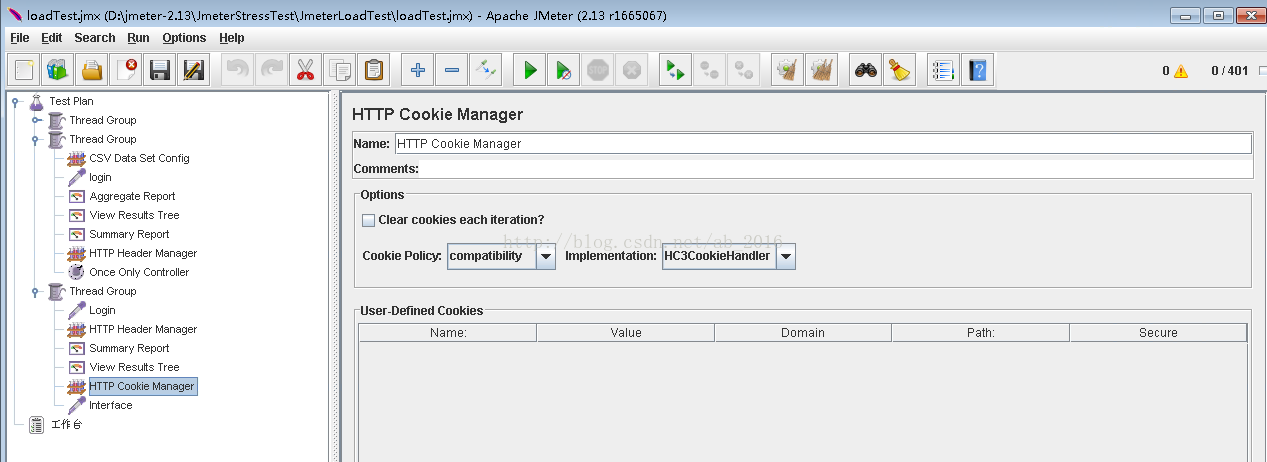Click the Paste clipboard icon
This screenshot has height=462, width=1267.
[373, 70]
